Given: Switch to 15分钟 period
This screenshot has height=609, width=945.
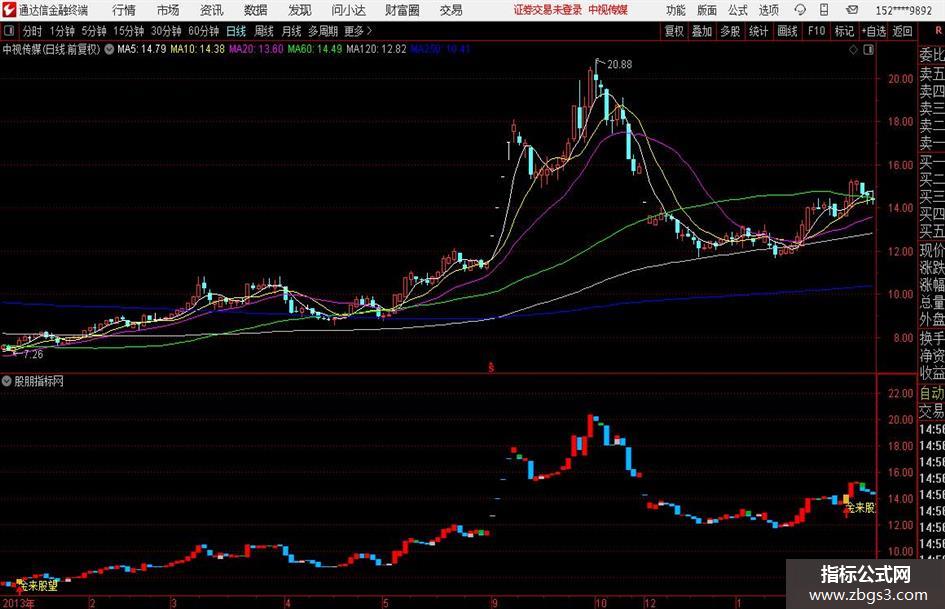Looking at the screenshot, I should click(x=129, y=31).
